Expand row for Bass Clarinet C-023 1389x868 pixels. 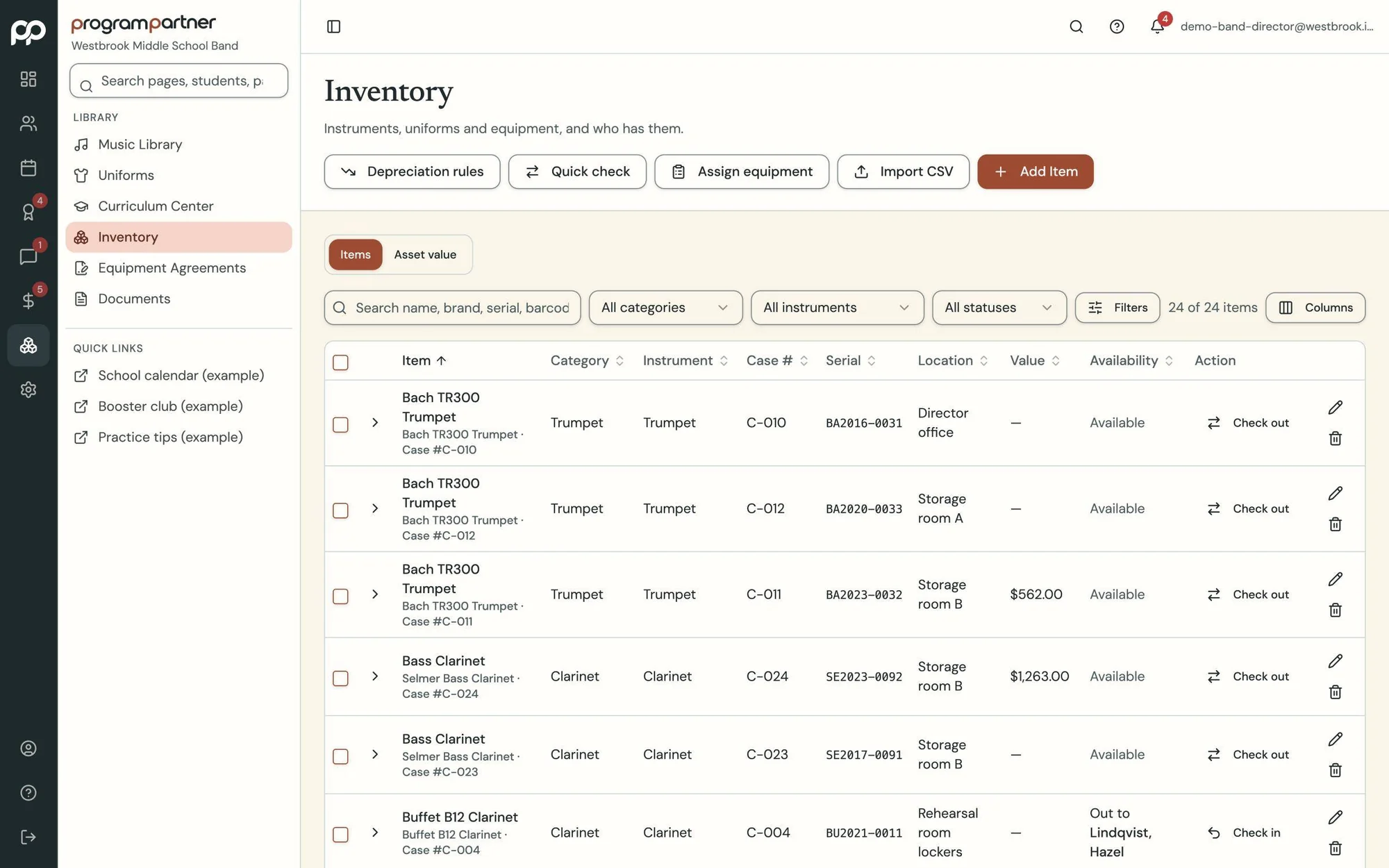[375, 754]
